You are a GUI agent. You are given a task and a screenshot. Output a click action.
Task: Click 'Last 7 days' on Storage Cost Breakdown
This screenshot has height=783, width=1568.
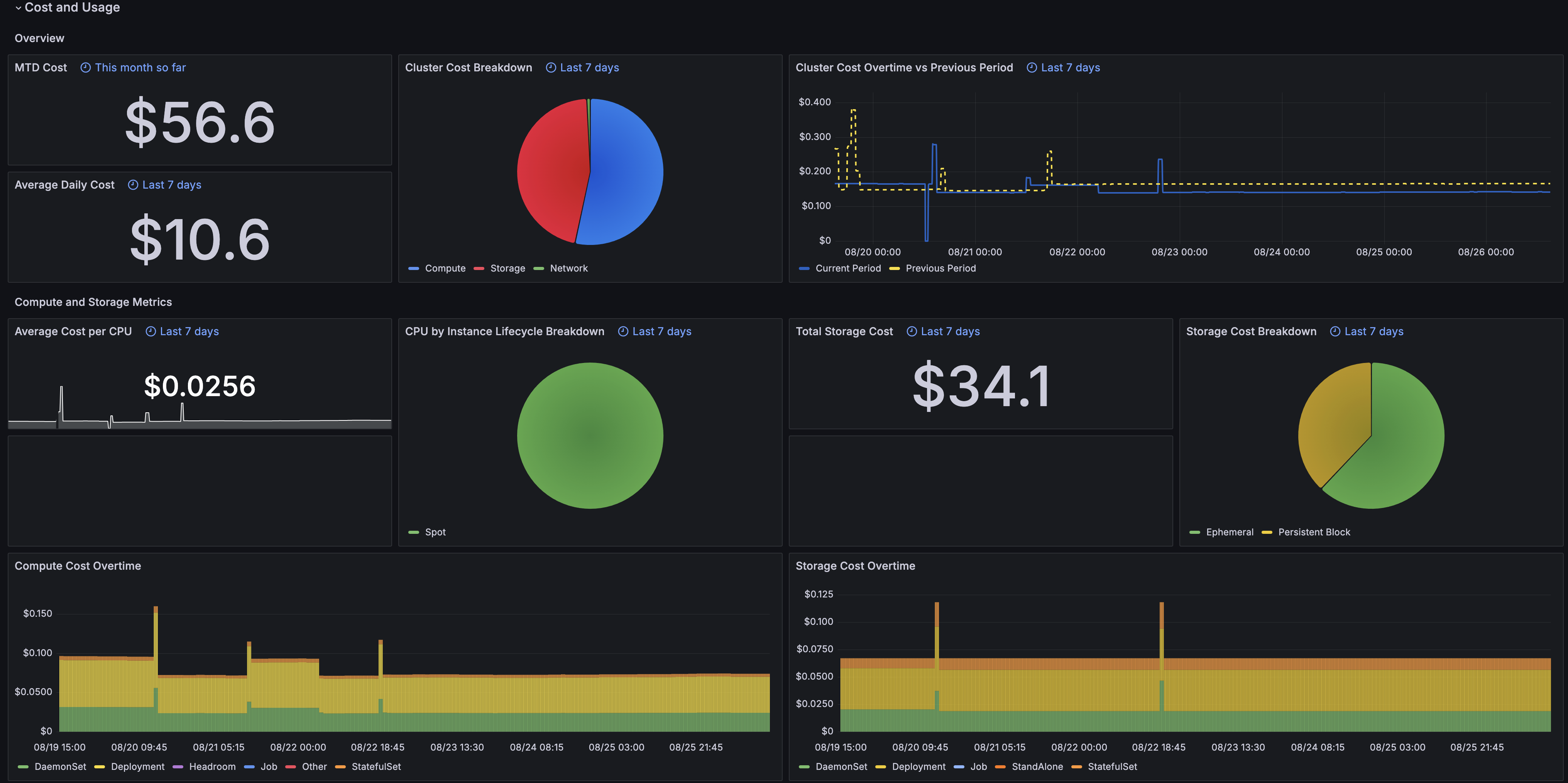1374,332
